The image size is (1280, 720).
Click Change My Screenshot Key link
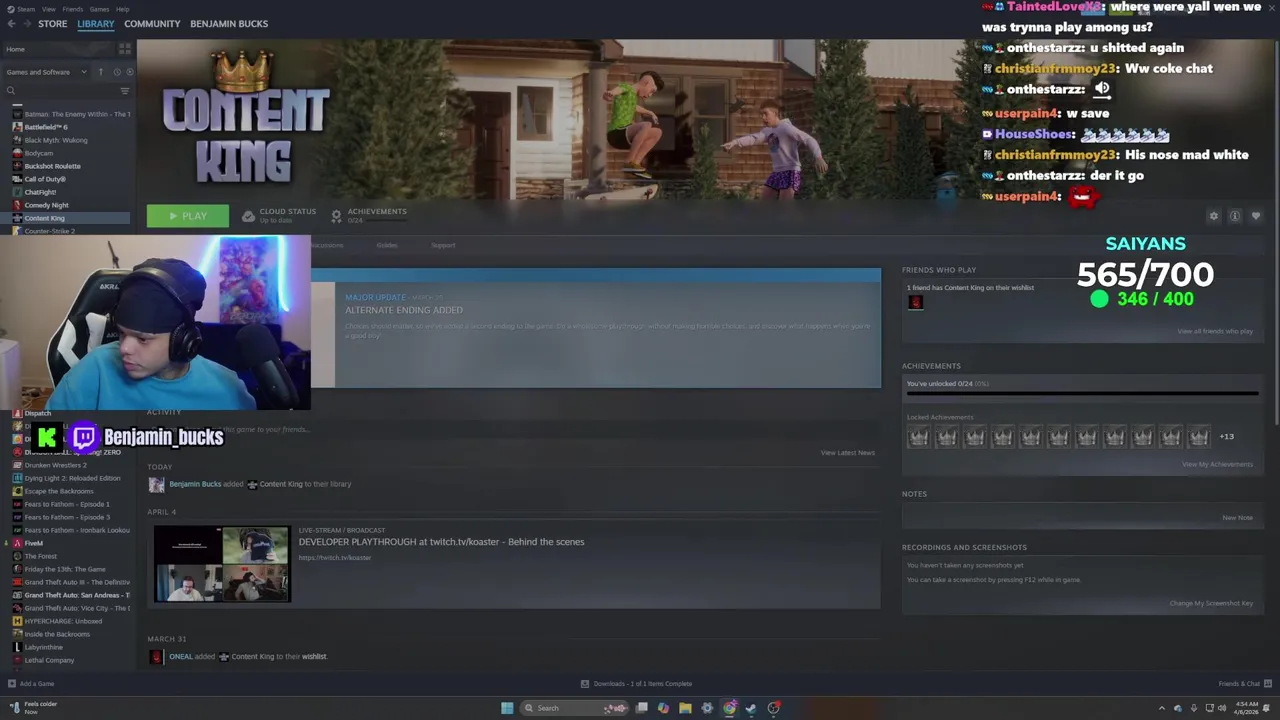[x=1211, y=603]
